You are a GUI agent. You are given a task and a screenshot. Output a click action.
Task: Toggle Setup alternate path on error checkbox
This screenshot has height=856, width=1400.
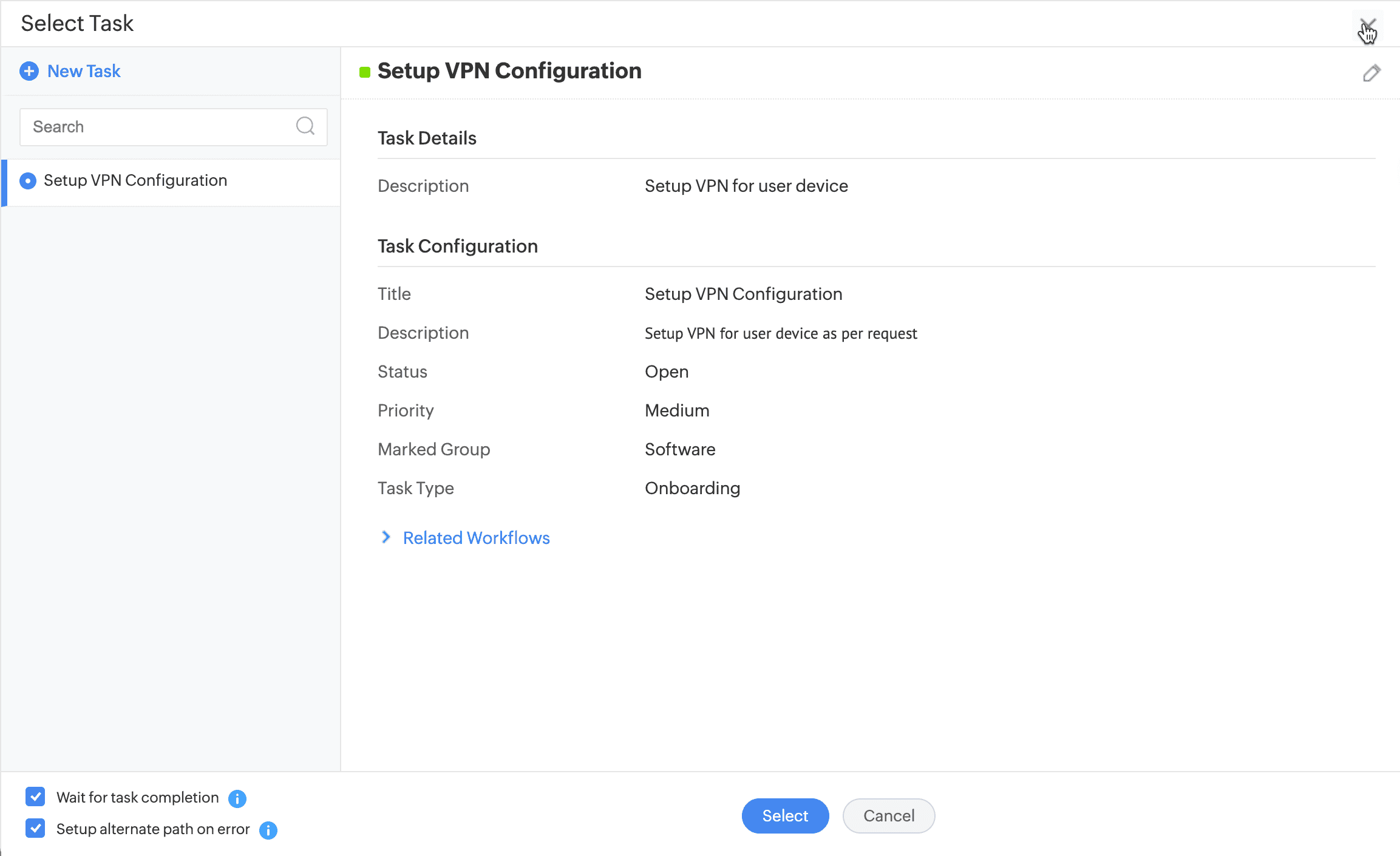(x=35, y=828)
